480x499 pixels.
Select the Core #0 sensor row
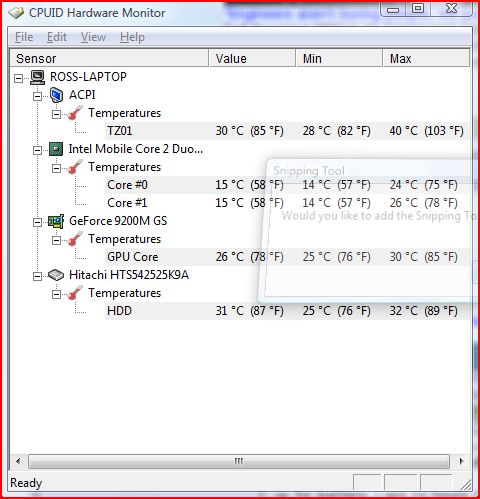coord(288,185)
